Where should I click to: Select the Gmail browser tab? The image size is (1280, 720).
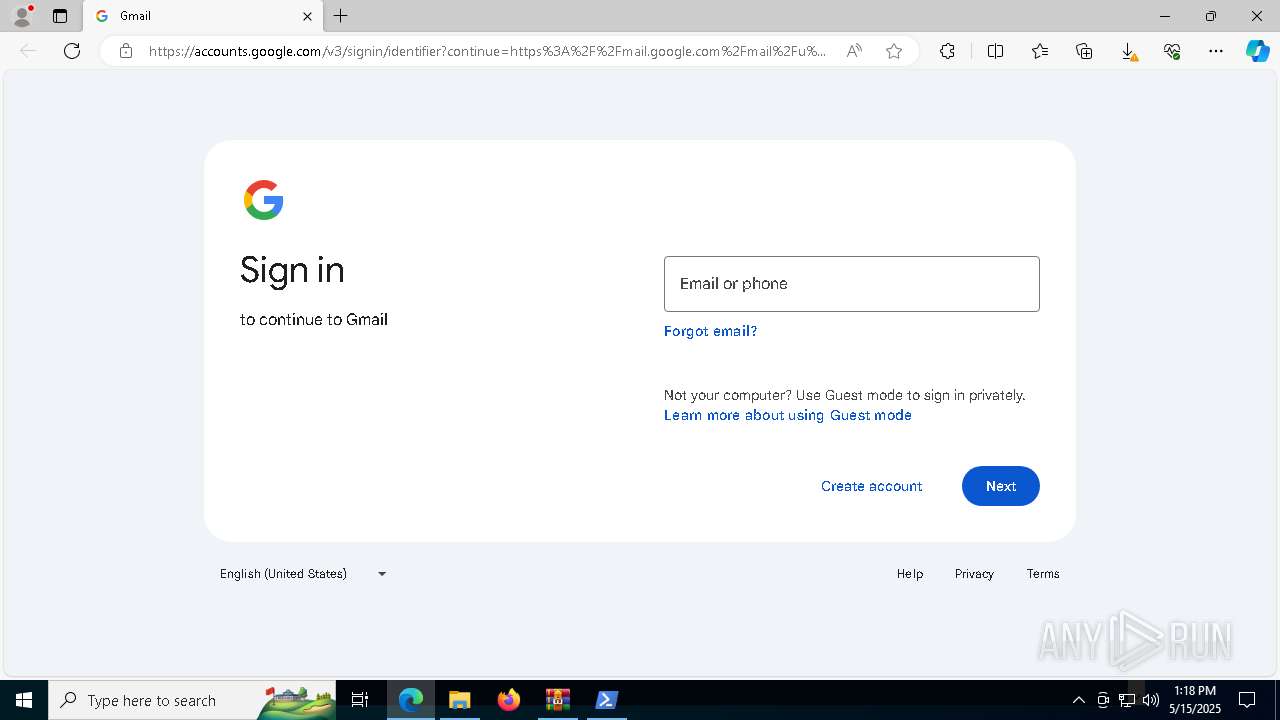(203, 16)
